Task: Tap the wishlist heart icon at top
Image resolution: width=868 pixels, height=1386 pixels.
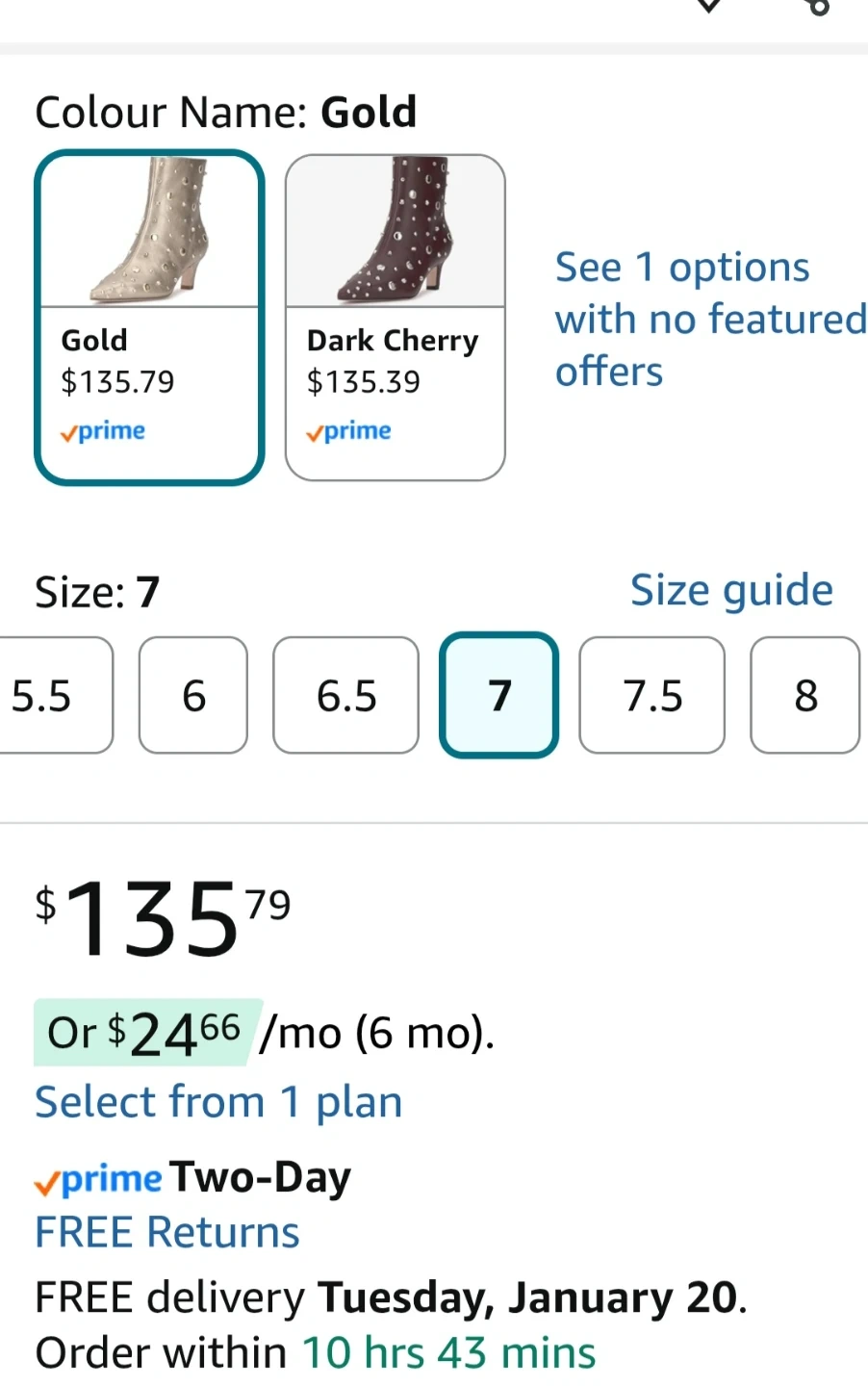Action: (x=708, y=5)
